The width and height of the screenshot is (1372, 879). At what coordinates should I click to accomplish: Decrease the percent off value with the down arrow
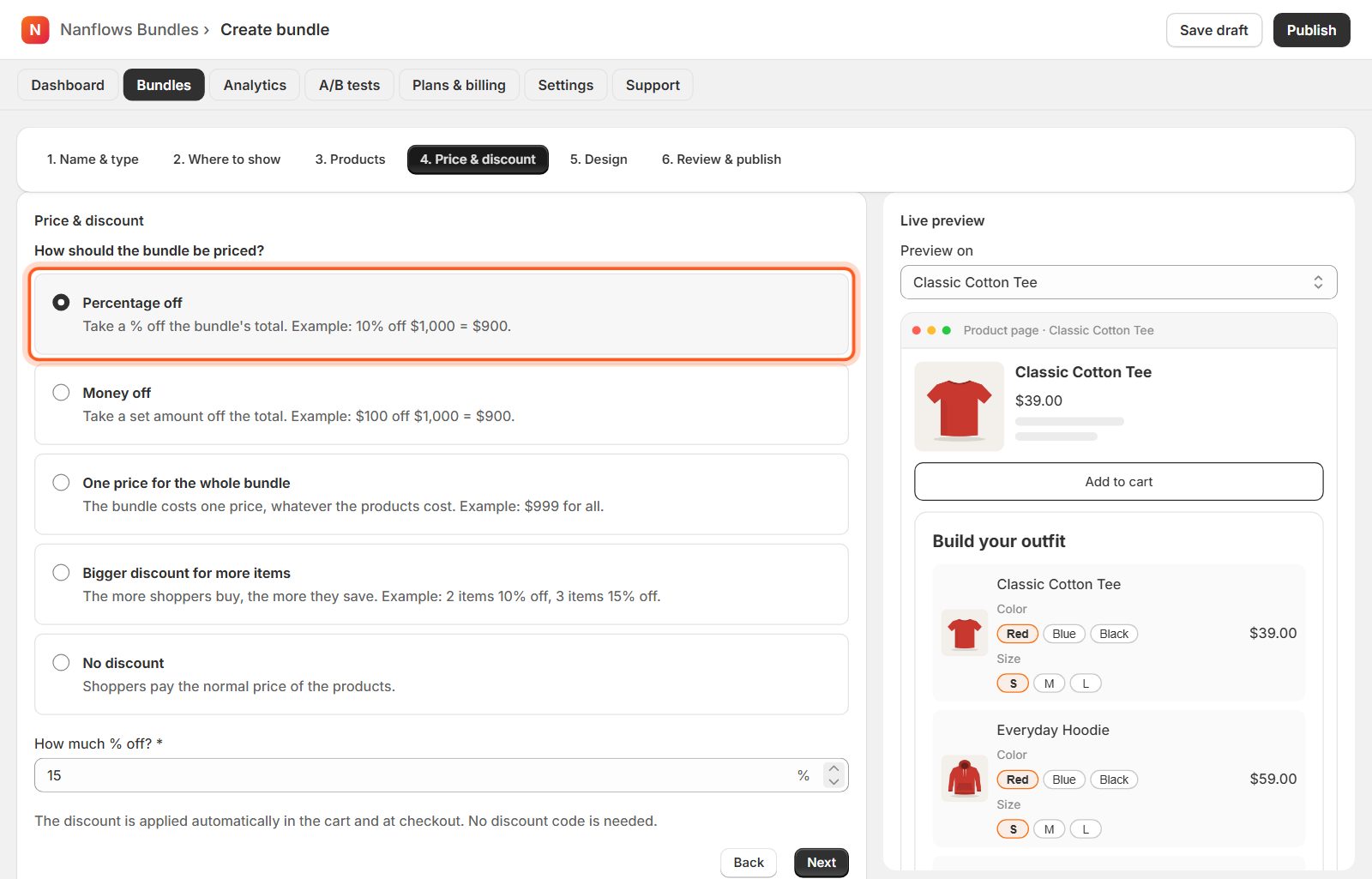pos(833,781)
